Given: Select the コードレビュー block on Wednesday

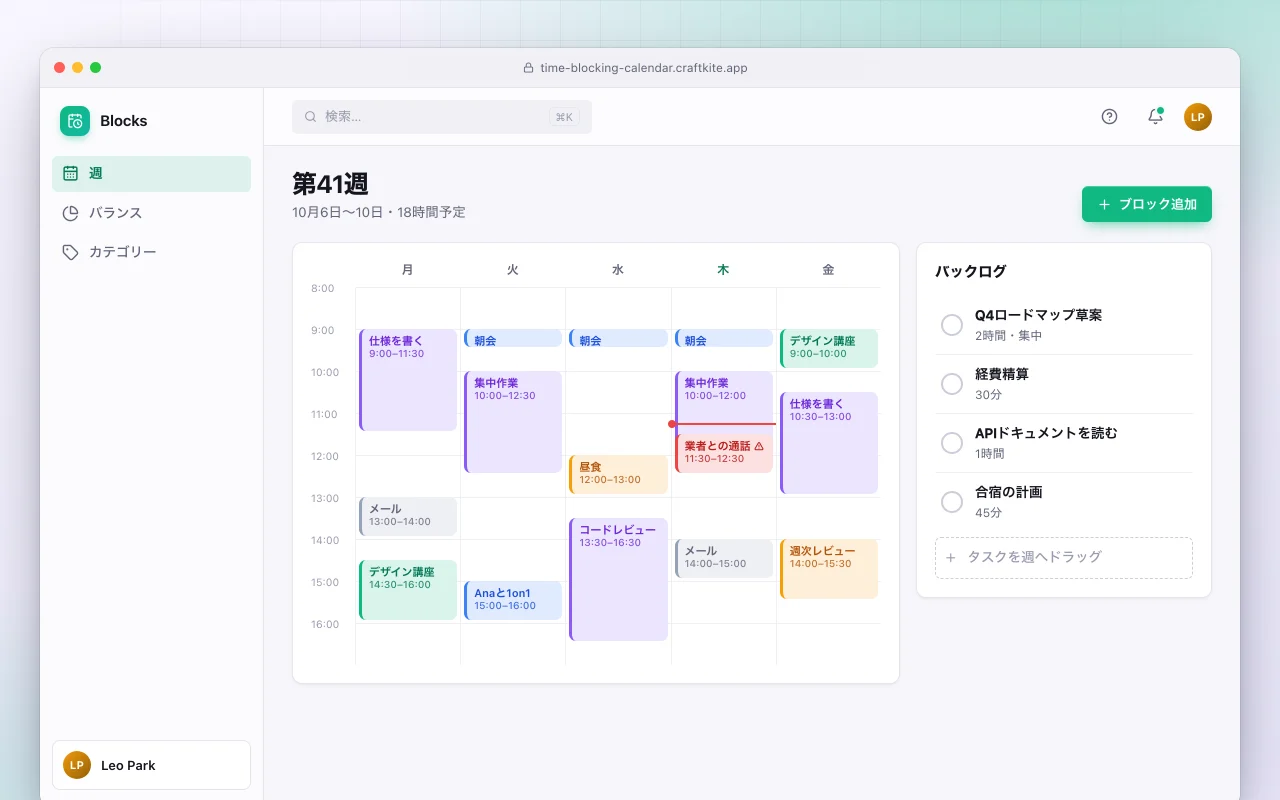Looking at the screenshot, I should (618, 579).
